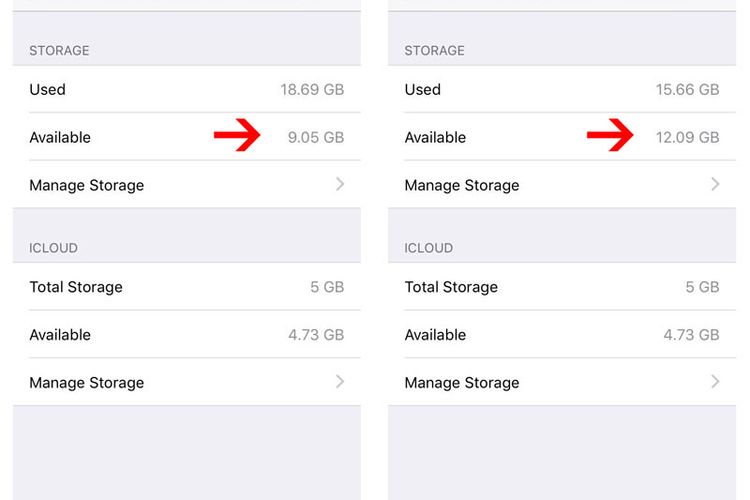Tap right iCloud Available 4.73 GB row

tap(562, 334)
